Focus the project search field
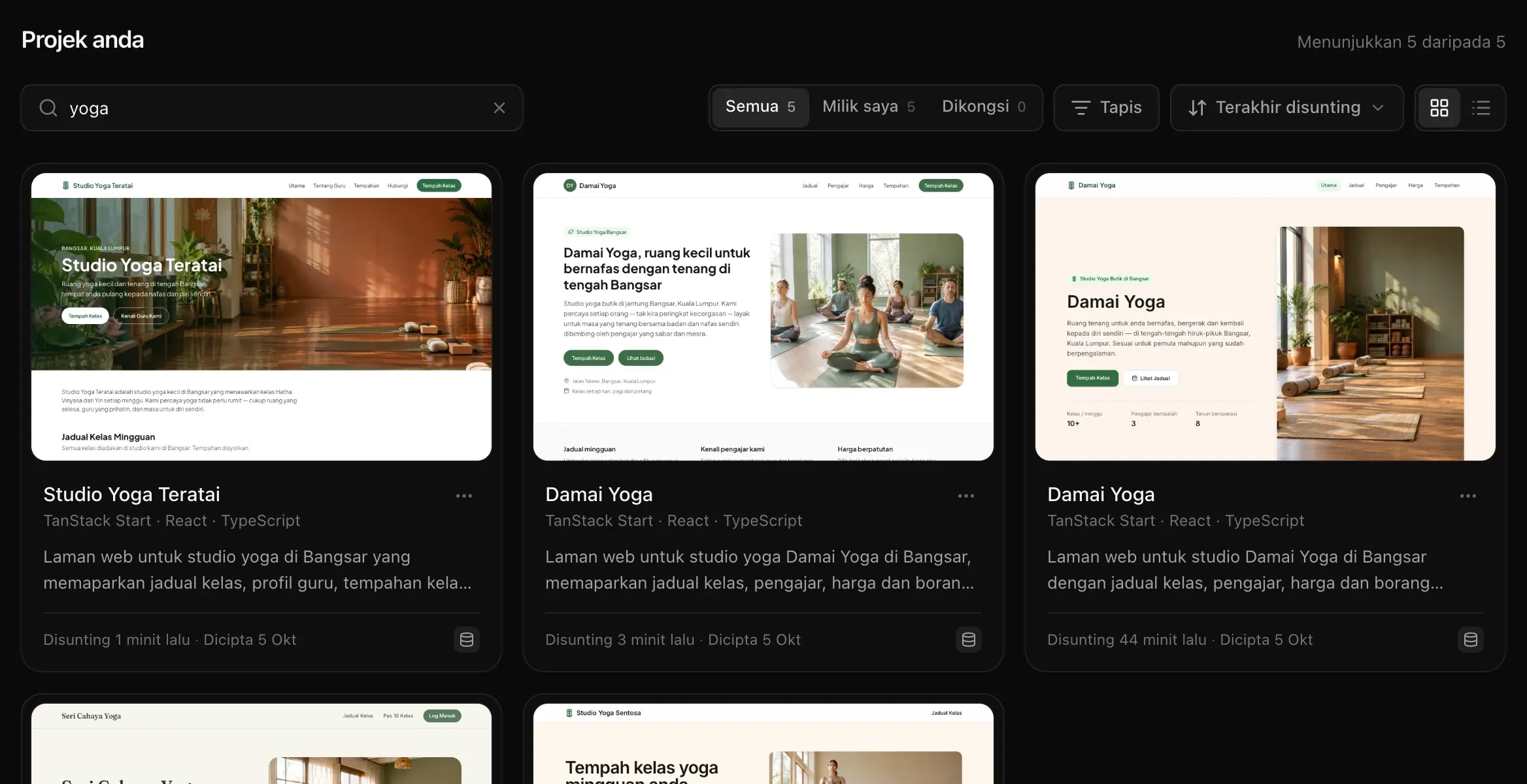The image size is (1527, 784). tap(272, 108)
